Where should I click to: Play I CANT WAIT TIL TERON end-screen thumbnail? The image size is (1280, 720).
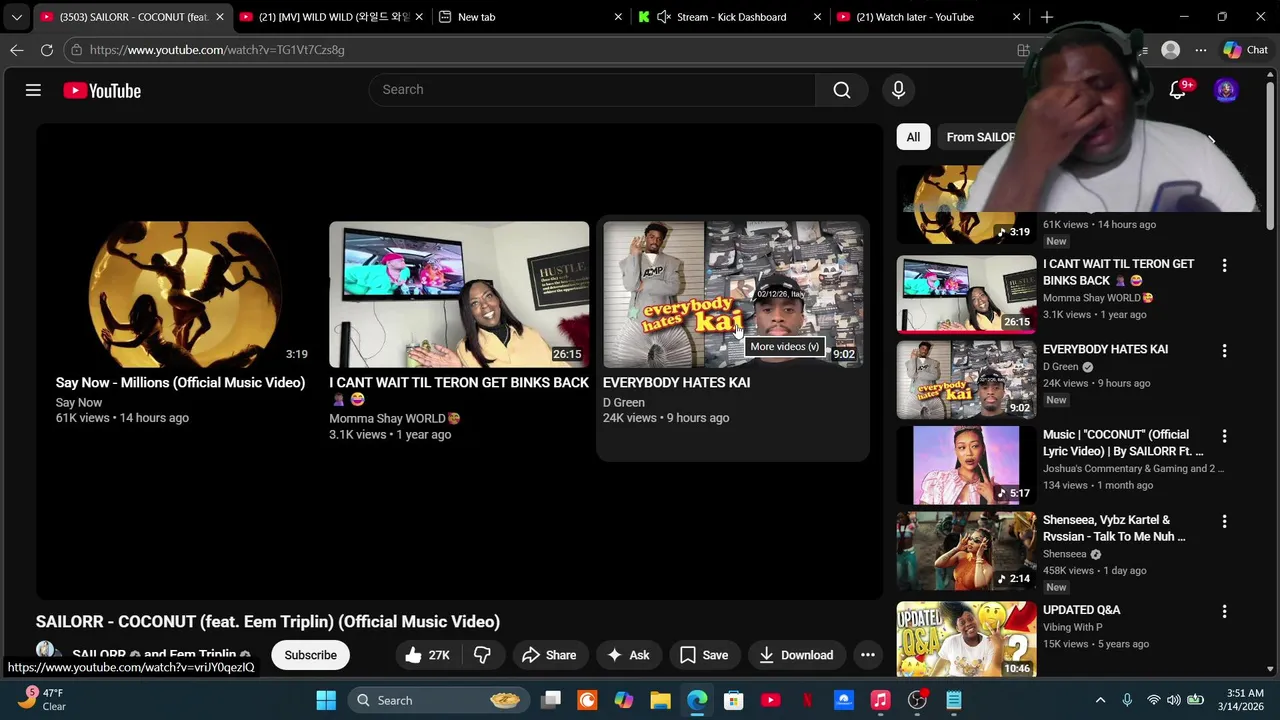point(459,295)
